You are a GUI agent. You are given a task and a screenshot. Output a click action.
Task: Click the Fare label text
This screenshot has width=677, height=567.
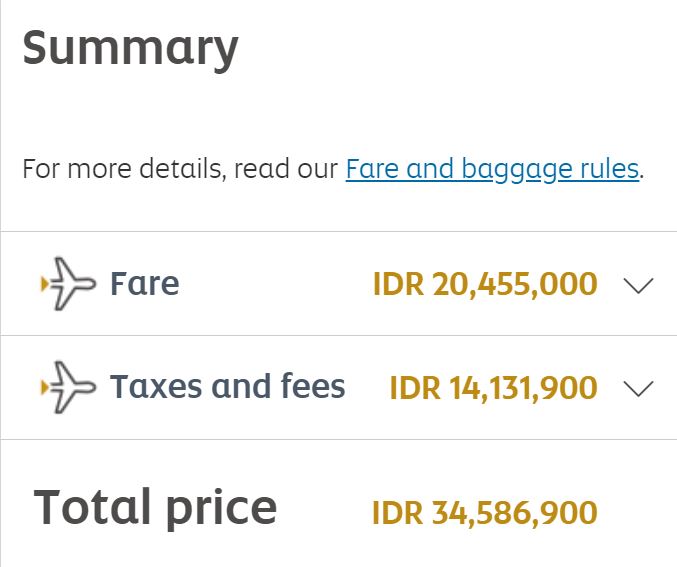[x=145, y=284]
